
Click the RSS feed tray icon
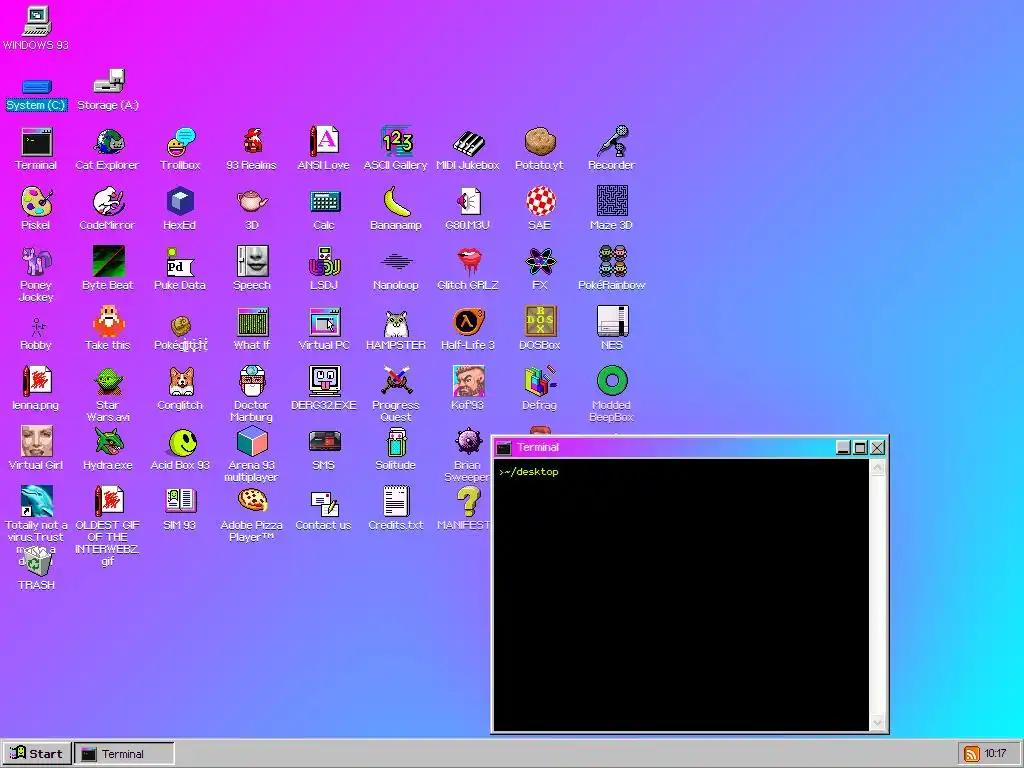pyautogui.click(x=972, y=754)
